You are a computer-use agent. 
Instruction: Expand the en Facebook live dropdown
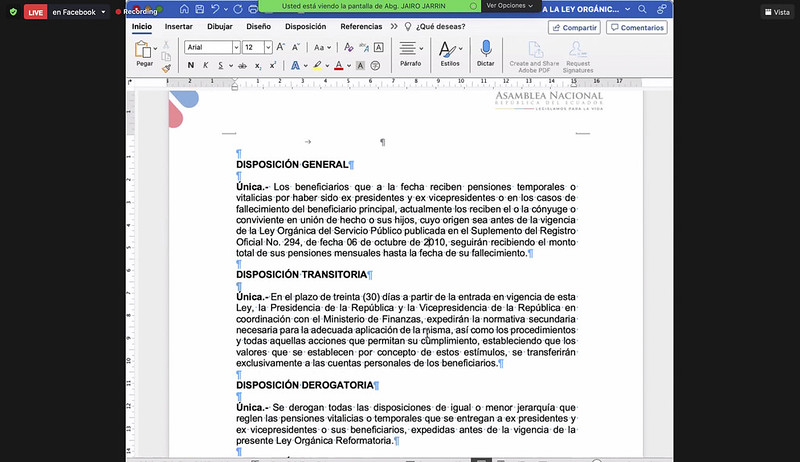pyautogui.click(x=103, y=12)
